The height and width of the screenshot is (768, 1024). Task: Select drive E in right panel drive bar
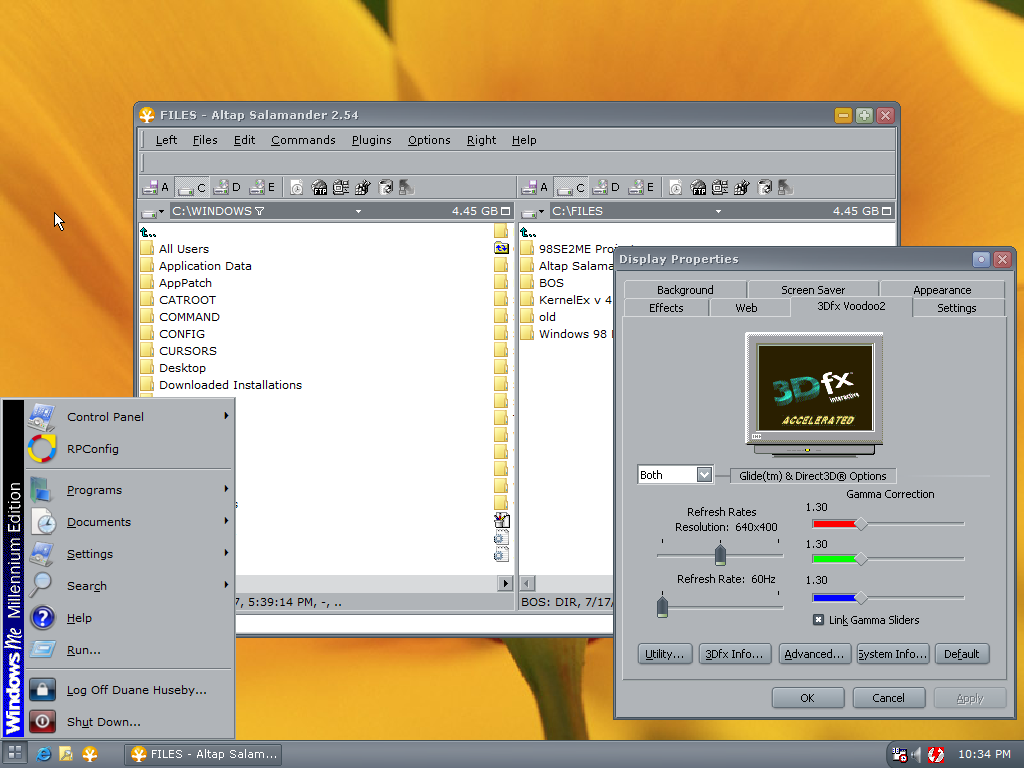point(641,188)
